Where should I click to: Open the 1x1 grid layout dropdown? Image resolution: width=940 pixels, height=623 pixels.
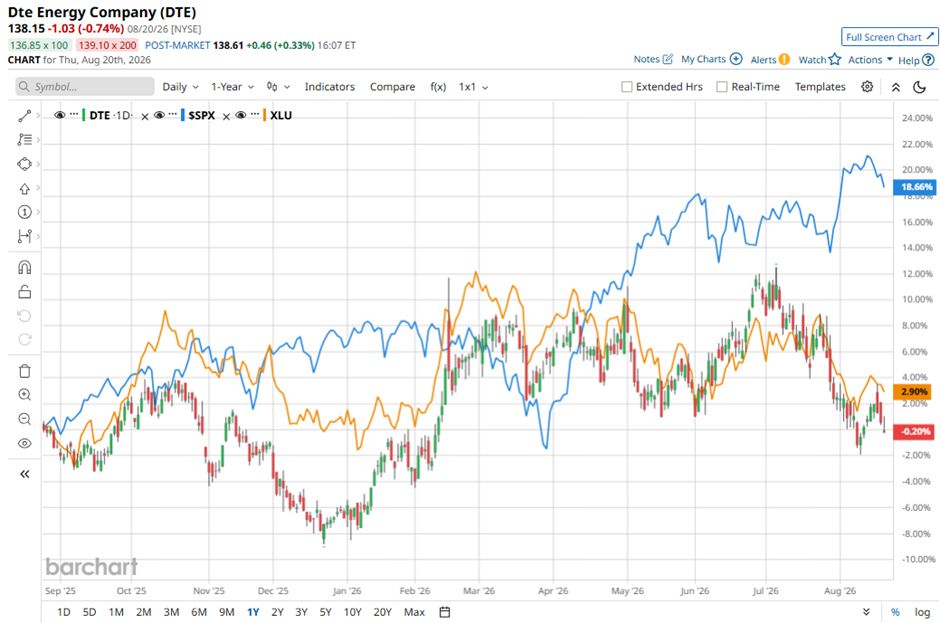coord(474,87)
